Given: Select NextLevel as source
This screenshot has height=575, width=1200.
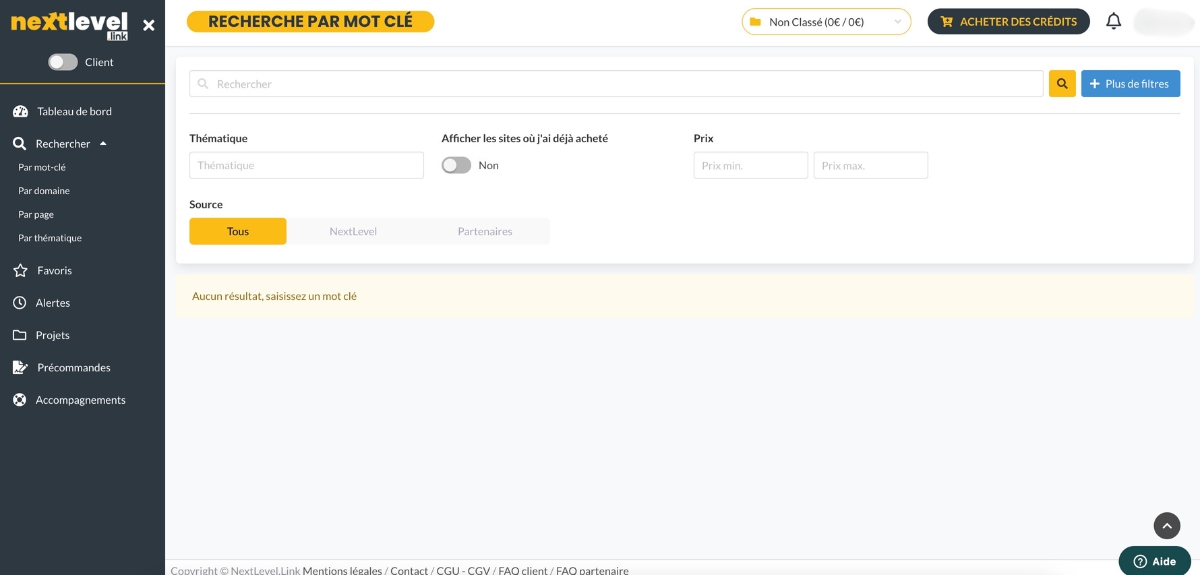Looking at the screenshot, I should [353, 231].
